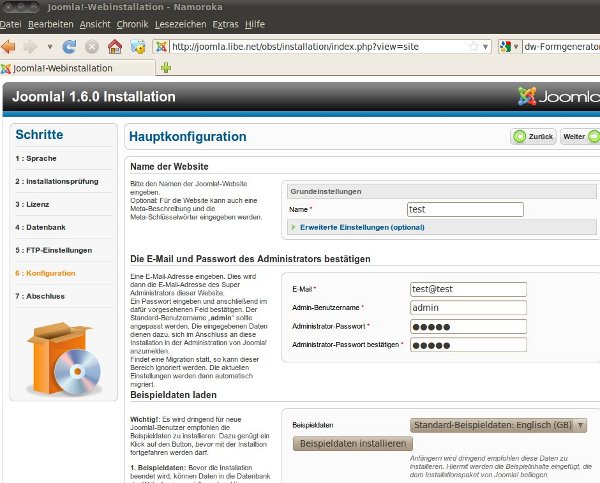Open the Lesezeichen menu
The width and height of the screenshot is (600, 483).
pos(181,24)
